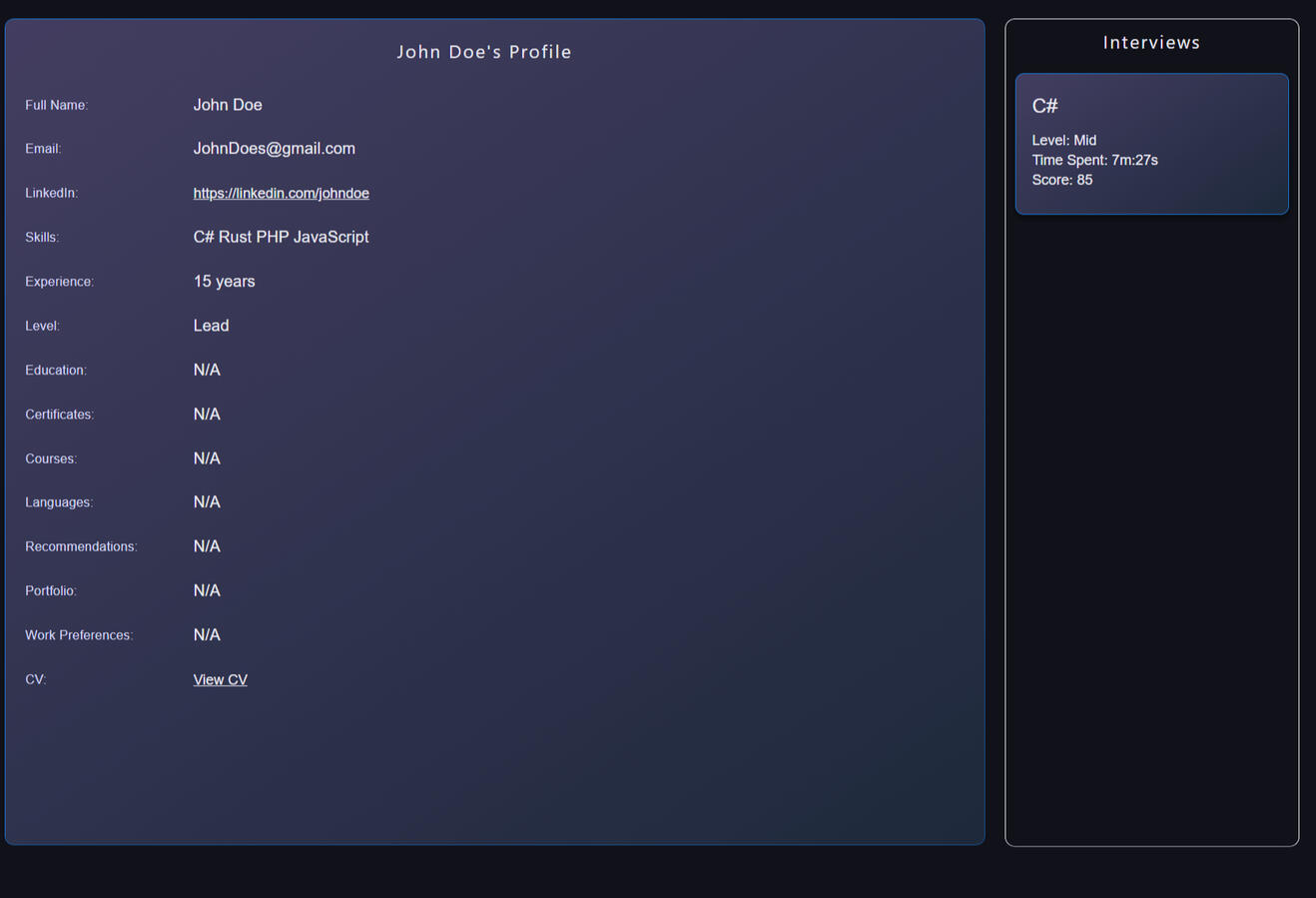Viewport: 1316px width, 898px height.
Task: Click the 15 years experience value
Action: tap(224, 282)
